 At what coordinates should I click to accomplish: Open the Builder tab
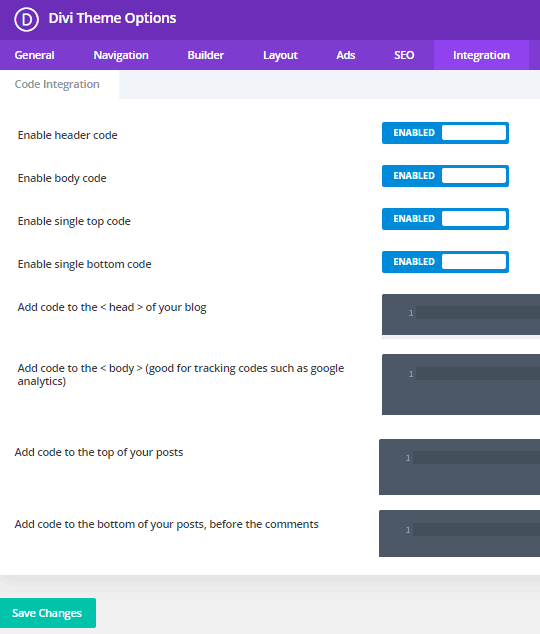click(x=205, y=55)
